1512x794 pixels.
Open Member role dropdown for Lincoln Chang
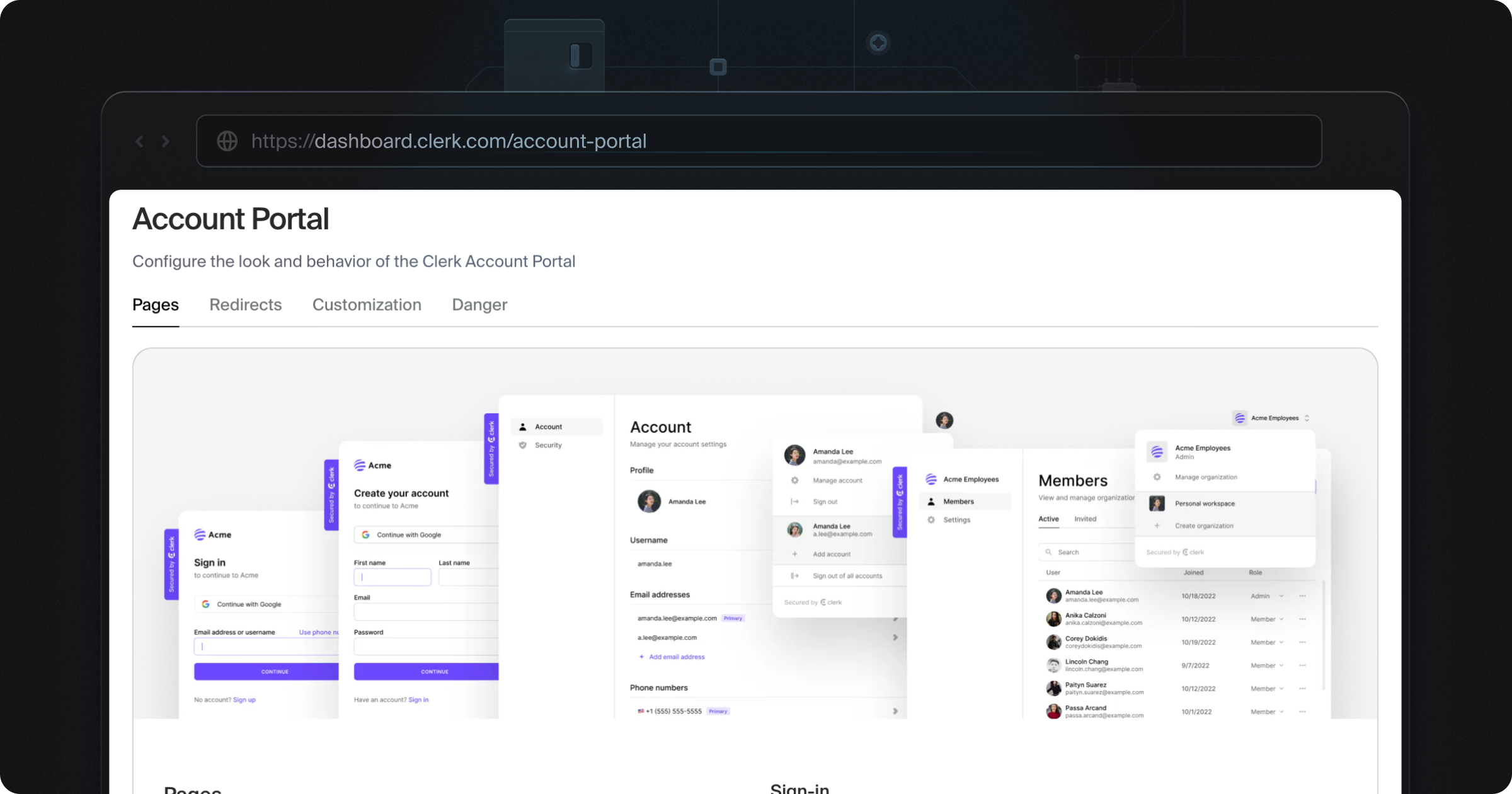1267,665
